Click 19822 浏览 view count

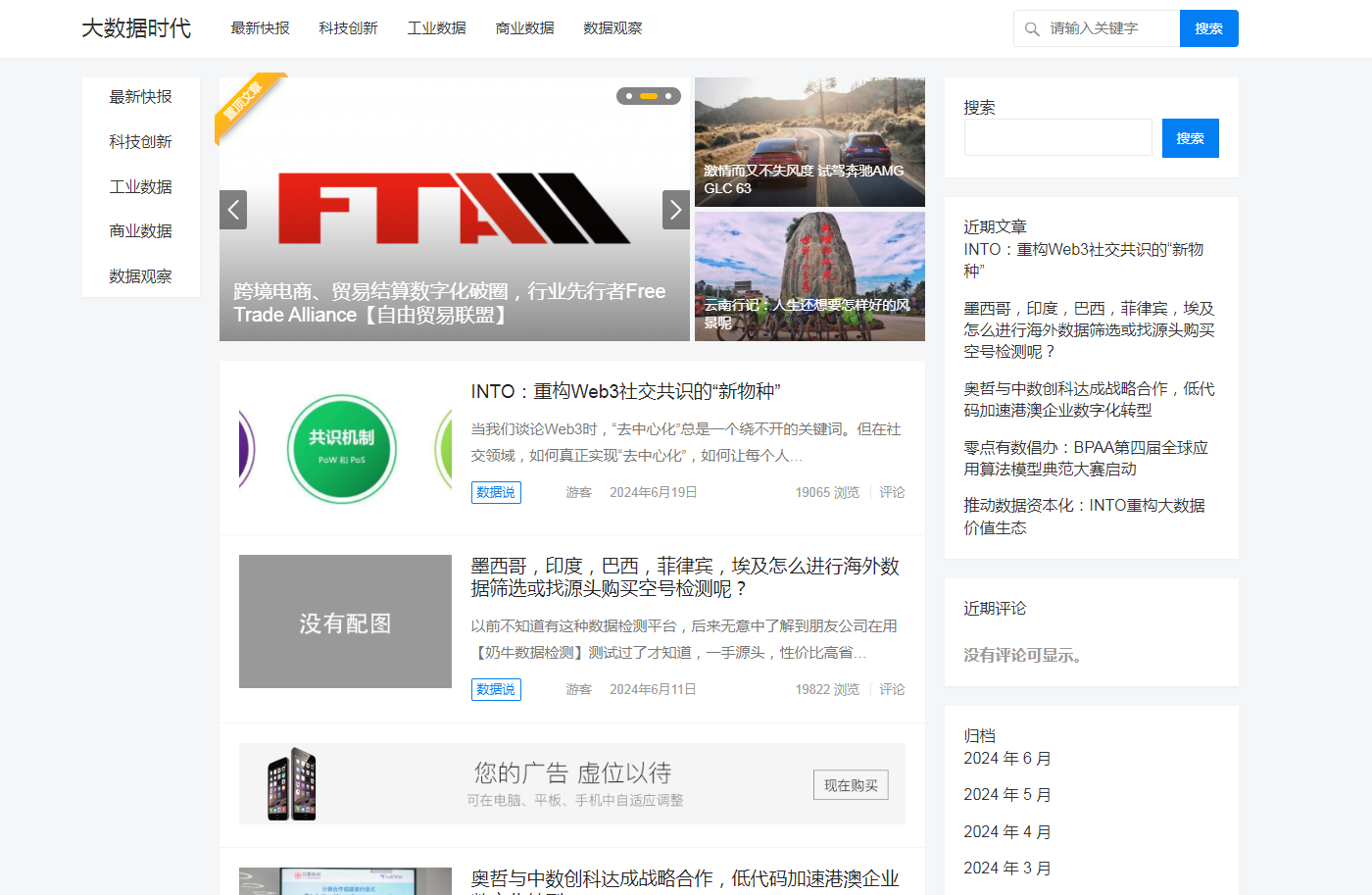(x=827, y=689)
